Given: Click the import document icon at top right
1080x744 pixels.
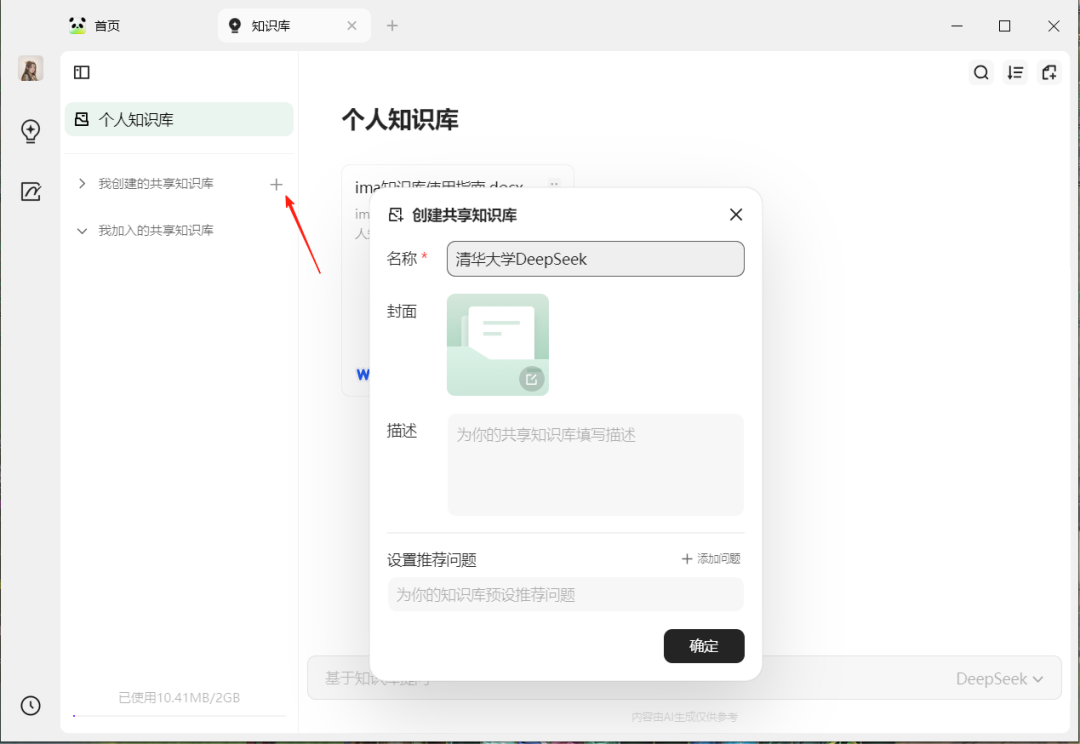Looking at the screenshot, I should pos(1049,72).
